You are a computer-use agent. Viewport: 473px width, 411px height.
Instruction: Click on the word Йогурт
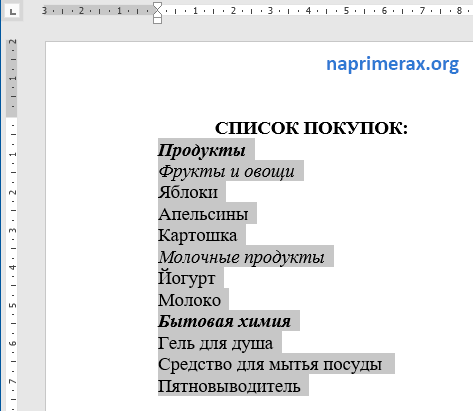click(x=187, y=278)
